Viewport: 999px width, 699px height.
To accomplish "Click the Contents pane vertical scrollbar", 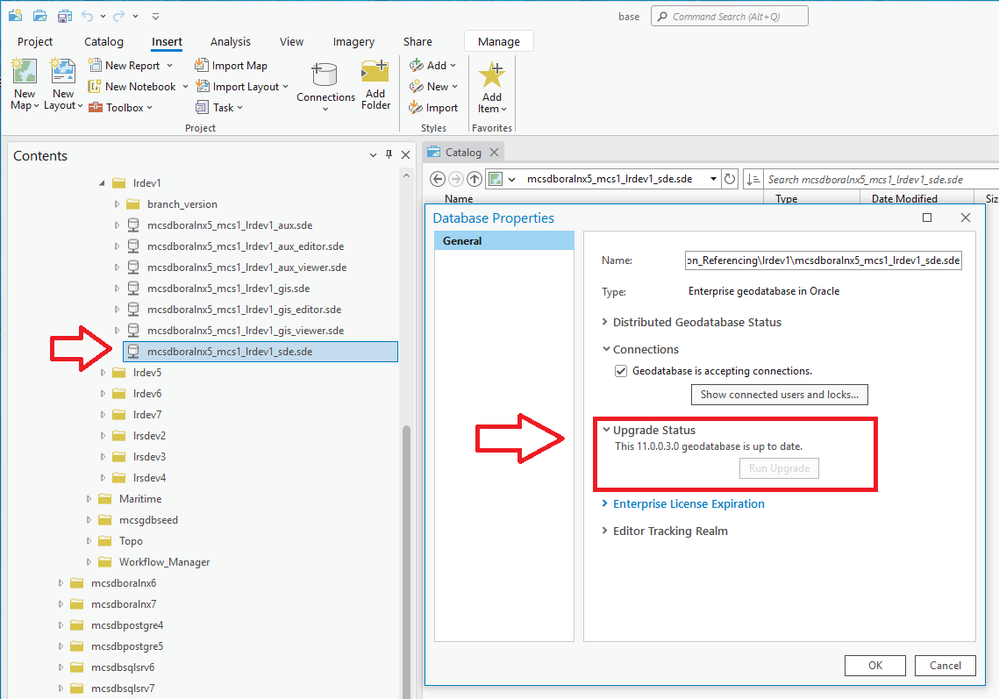I will (x=406, y=561).
